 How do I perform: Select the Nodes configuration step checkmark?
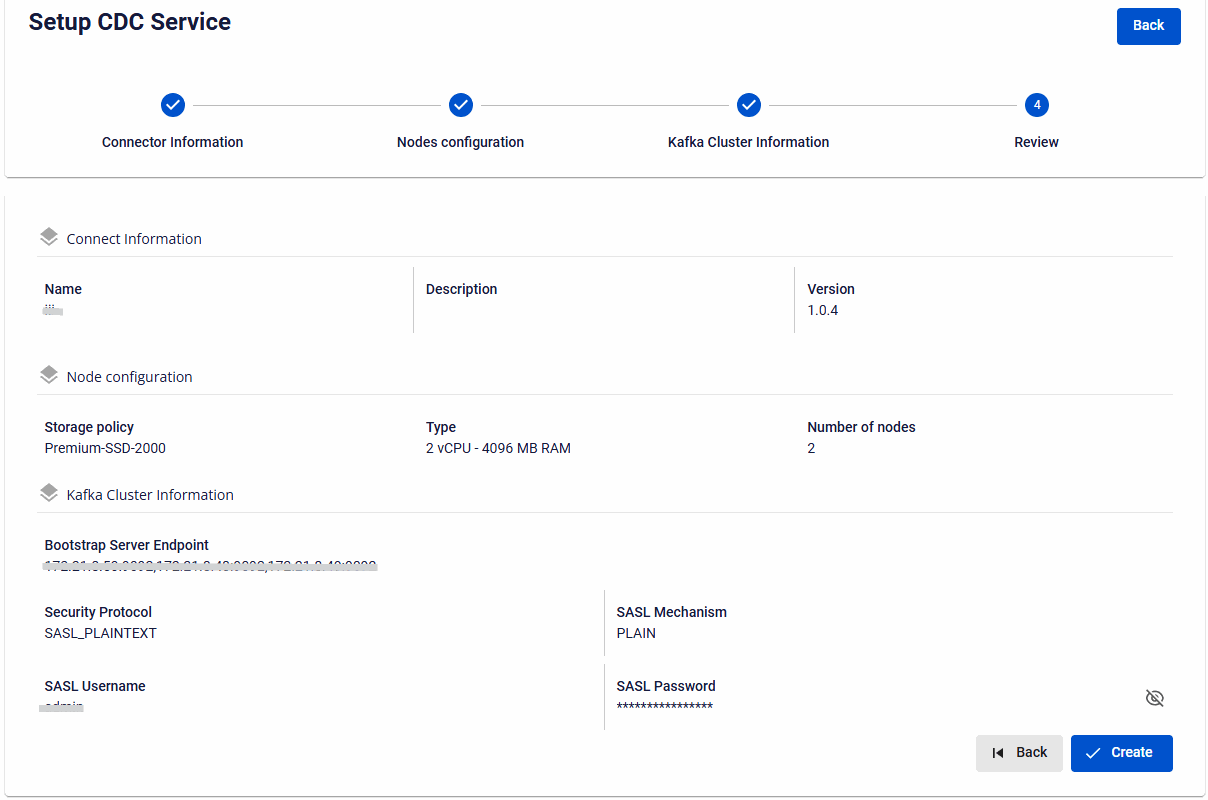(461, 105)
